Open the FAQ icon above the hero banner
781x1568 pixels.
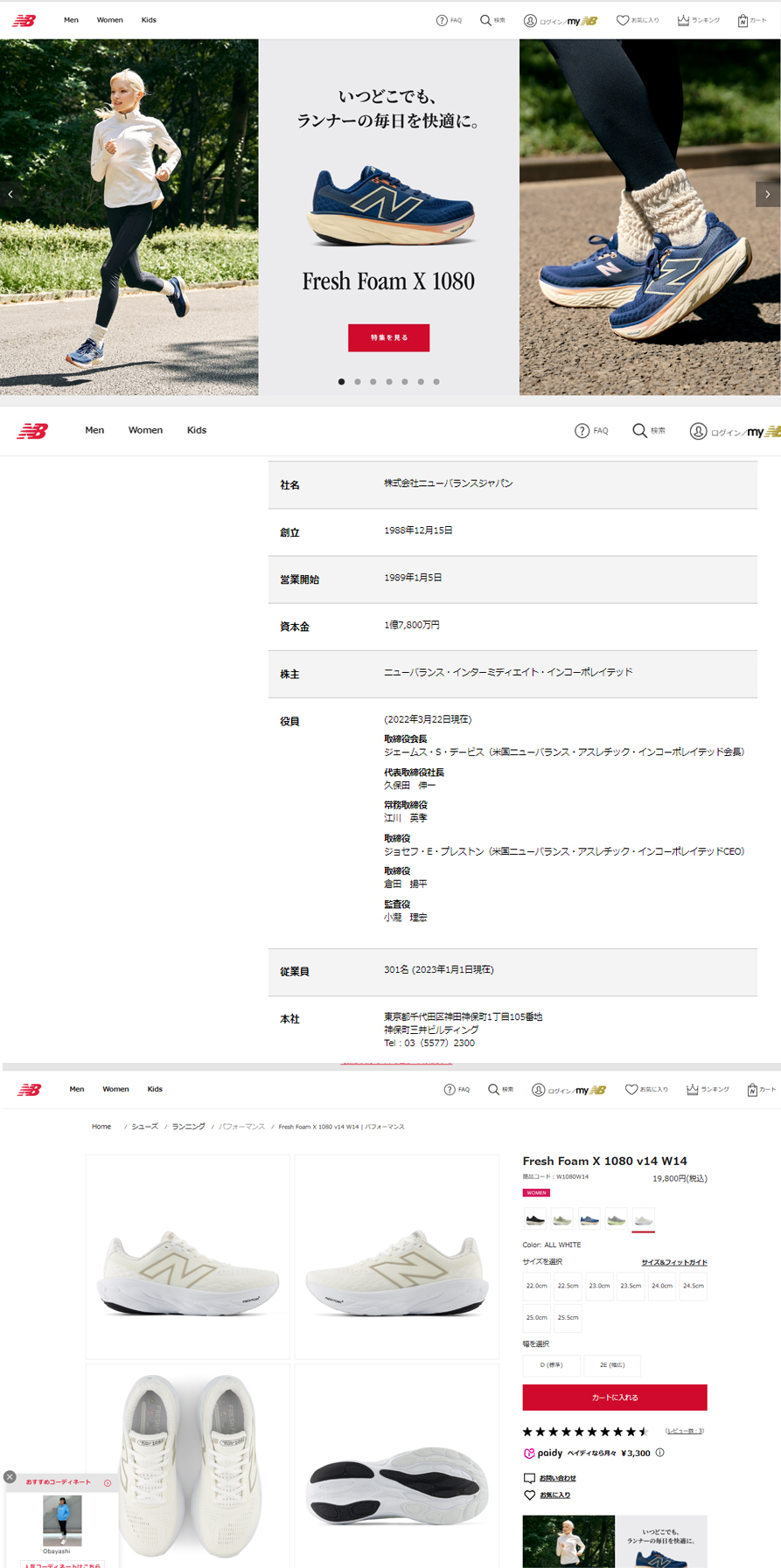[x=442, y=20]
